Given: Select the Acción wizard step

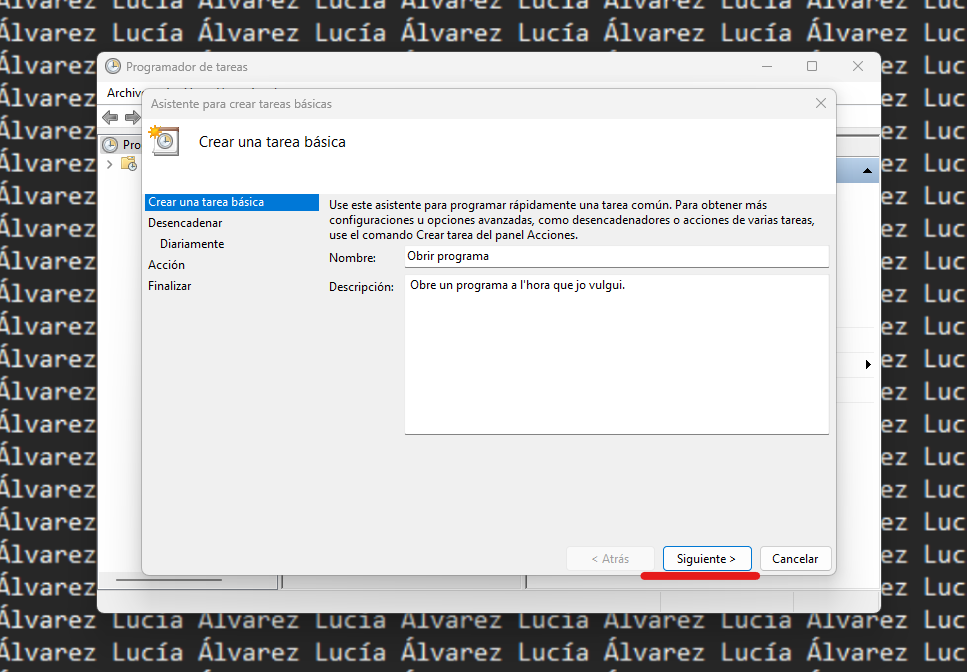Looking at the screenshot, I should 167,264.
